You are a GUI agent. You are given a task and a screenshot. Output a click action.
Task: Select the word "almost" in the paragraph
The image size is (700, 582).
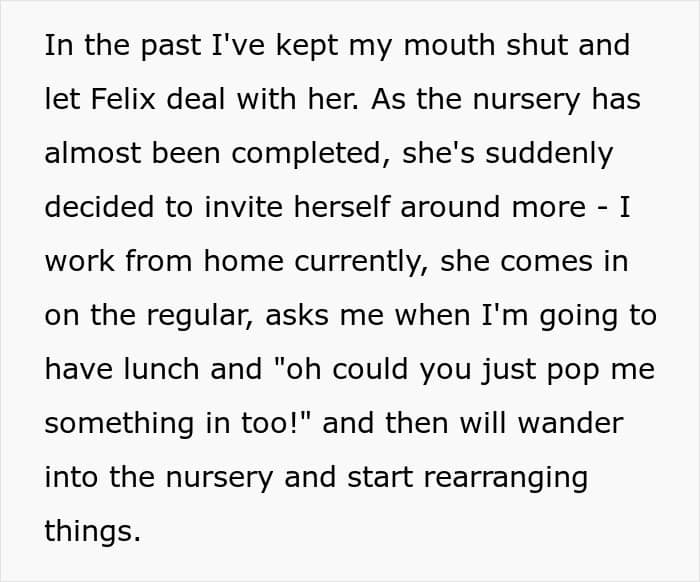(93, 153)
